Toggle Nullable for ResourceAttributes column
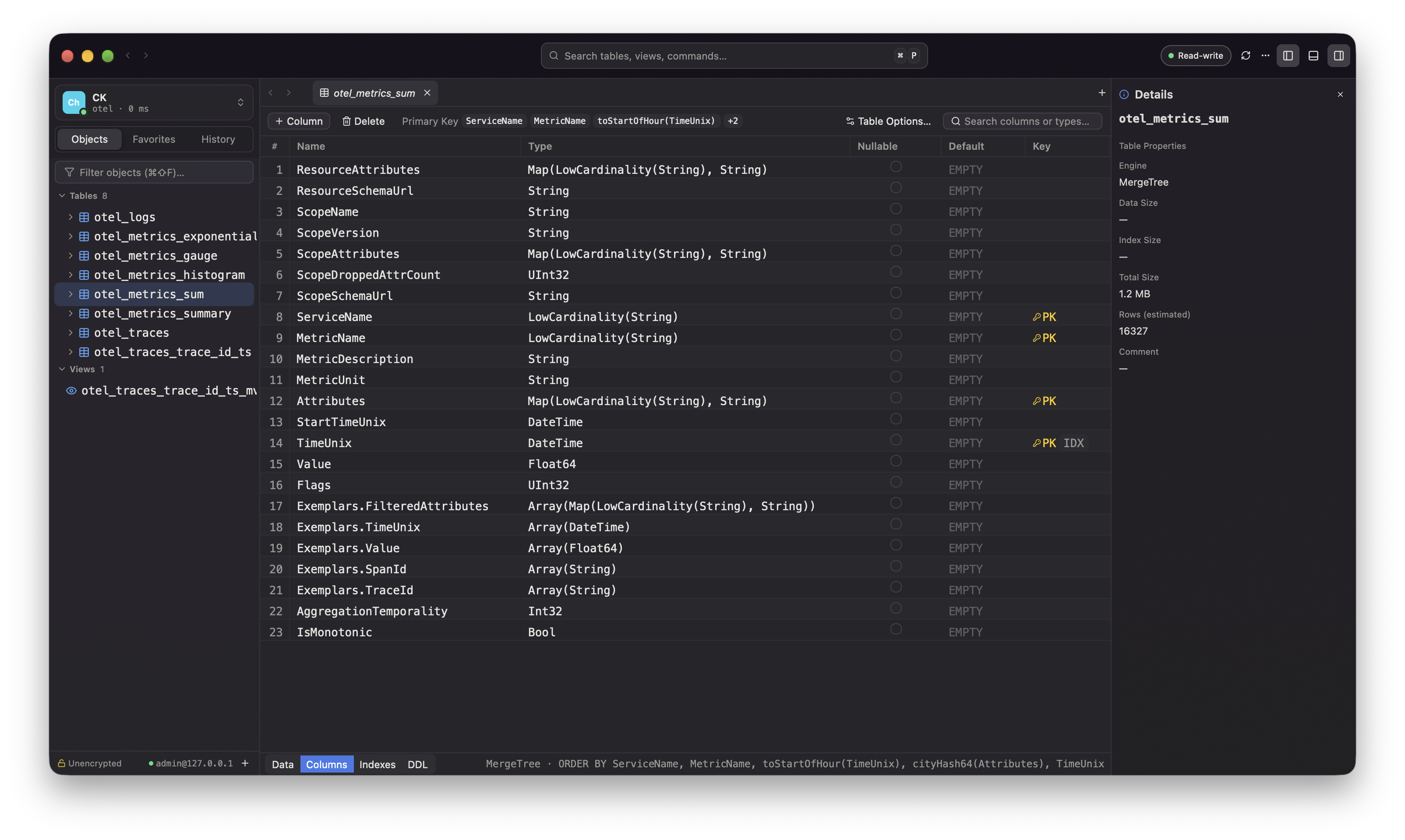 tap(896, 166)
